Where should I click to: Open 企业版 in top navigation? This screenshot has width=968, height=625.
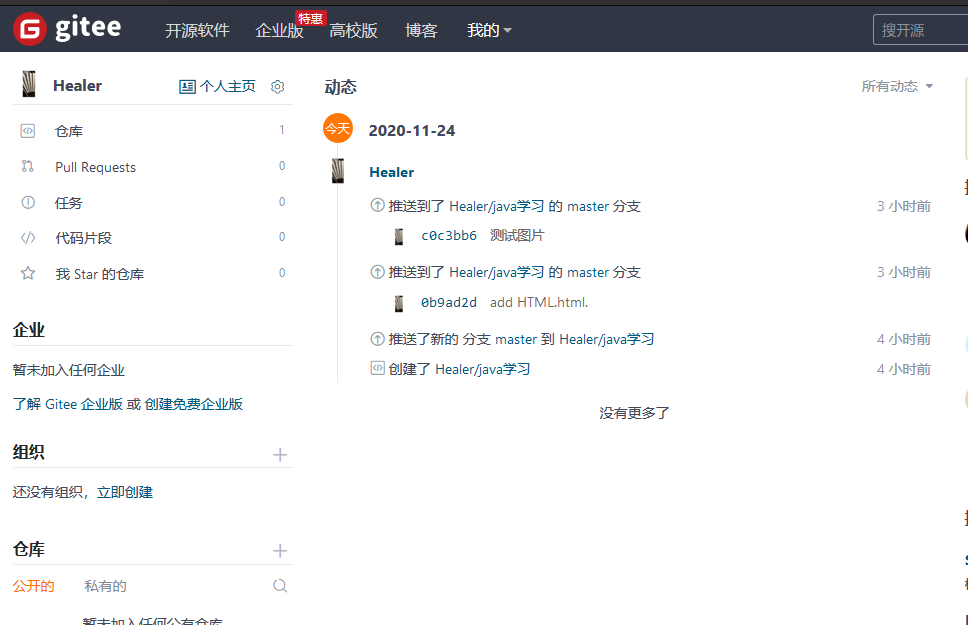279,30
